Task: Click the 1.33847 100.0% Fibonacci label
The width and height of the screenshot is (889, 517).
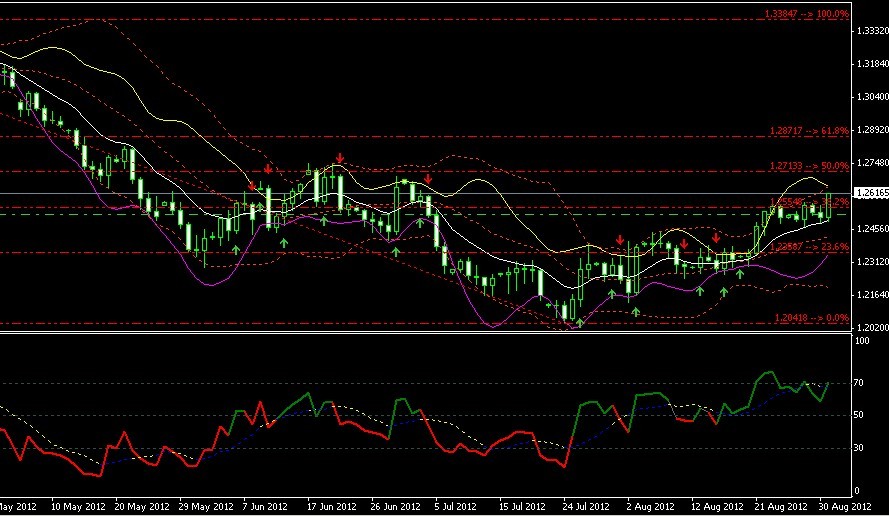Action: (x=807, y=14)
